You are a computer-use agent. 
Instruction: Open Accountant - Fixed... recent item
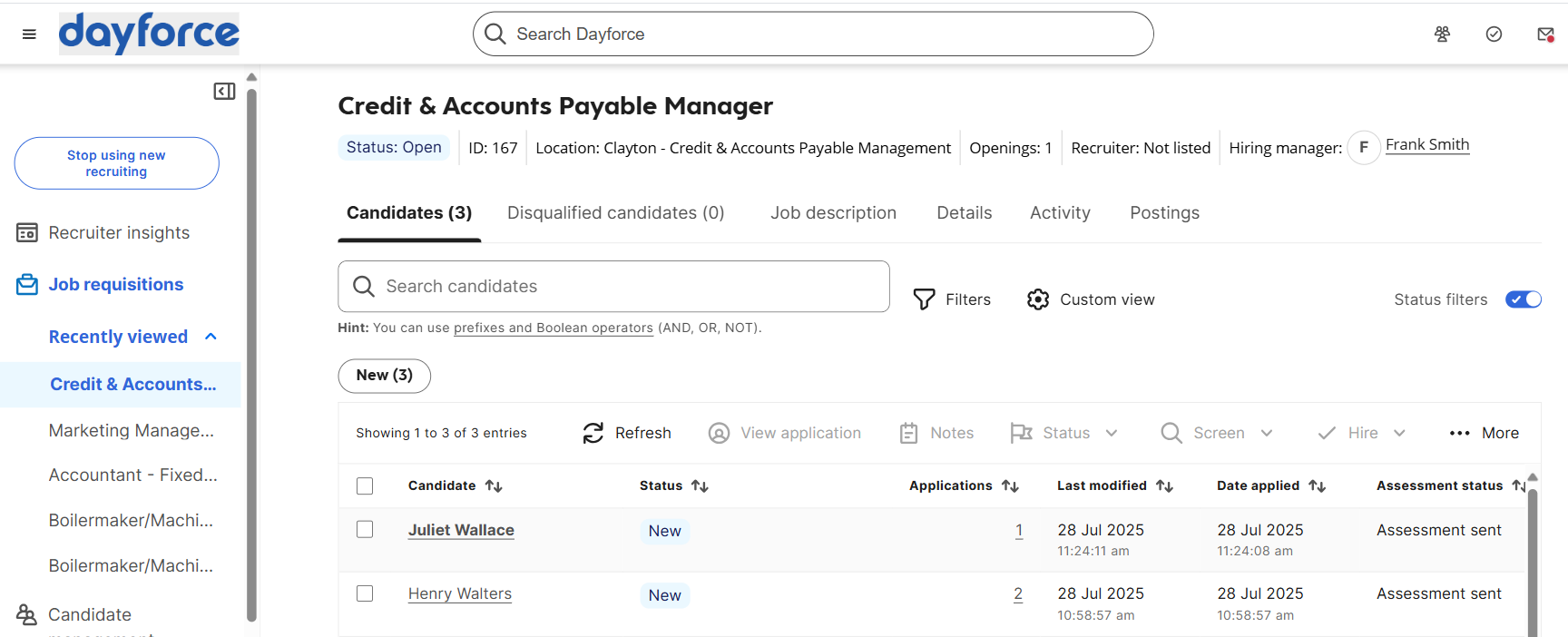[x=133, y=475]
